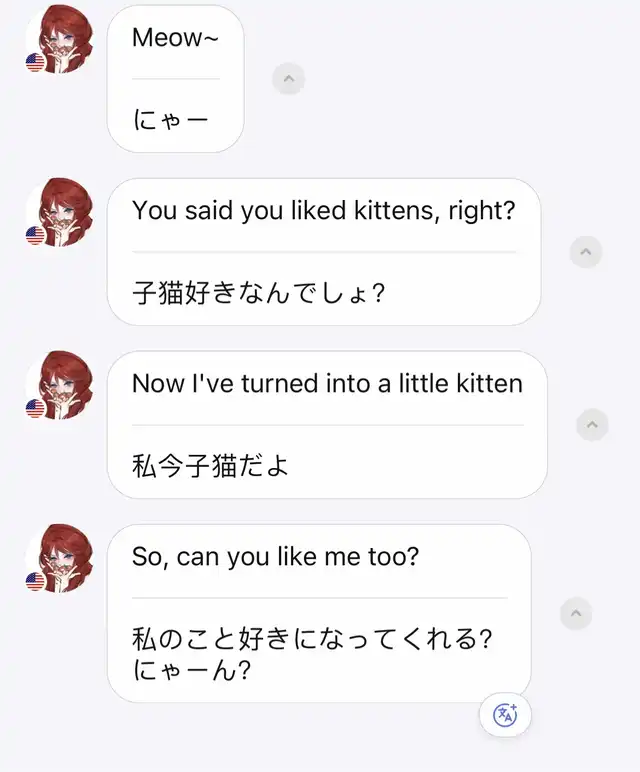This screenshot has width=640, height=772.
Task: Collapse translation of "So, can you like me too?"
Action: 576,613
